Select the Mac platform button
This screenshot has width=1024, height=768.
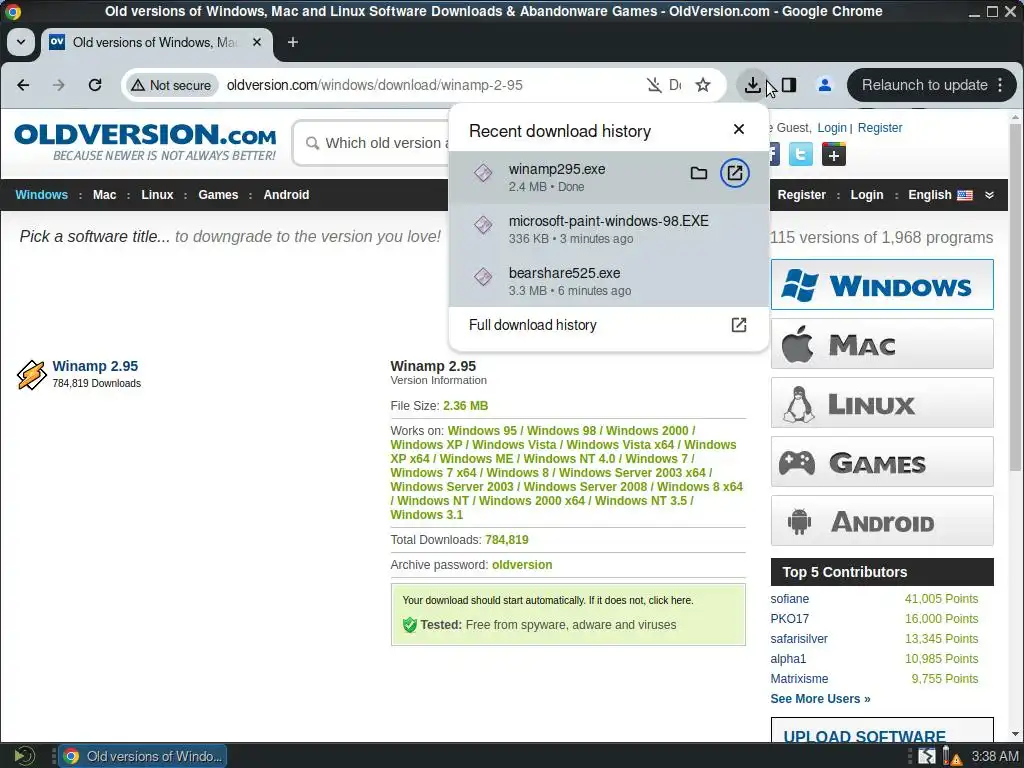tap(882, 344)
